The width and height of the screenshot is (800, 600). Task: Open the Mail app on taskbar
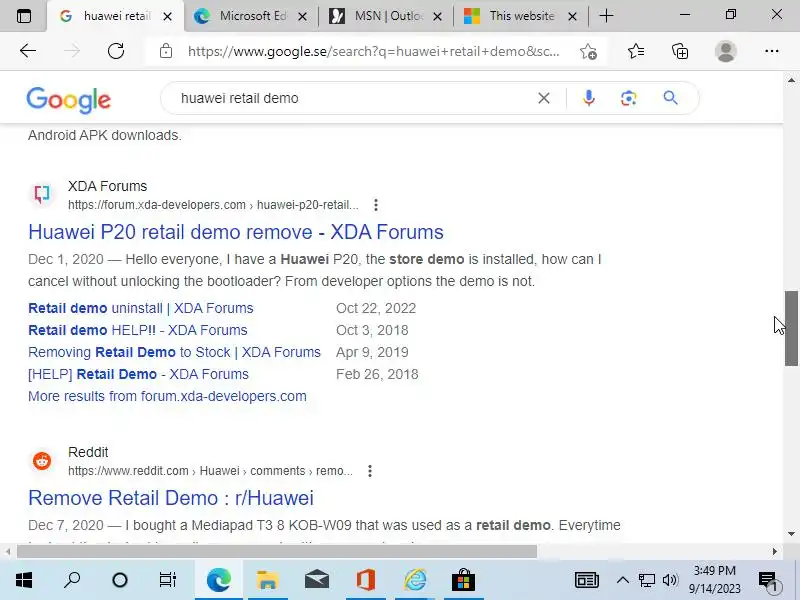pos(317,580)
